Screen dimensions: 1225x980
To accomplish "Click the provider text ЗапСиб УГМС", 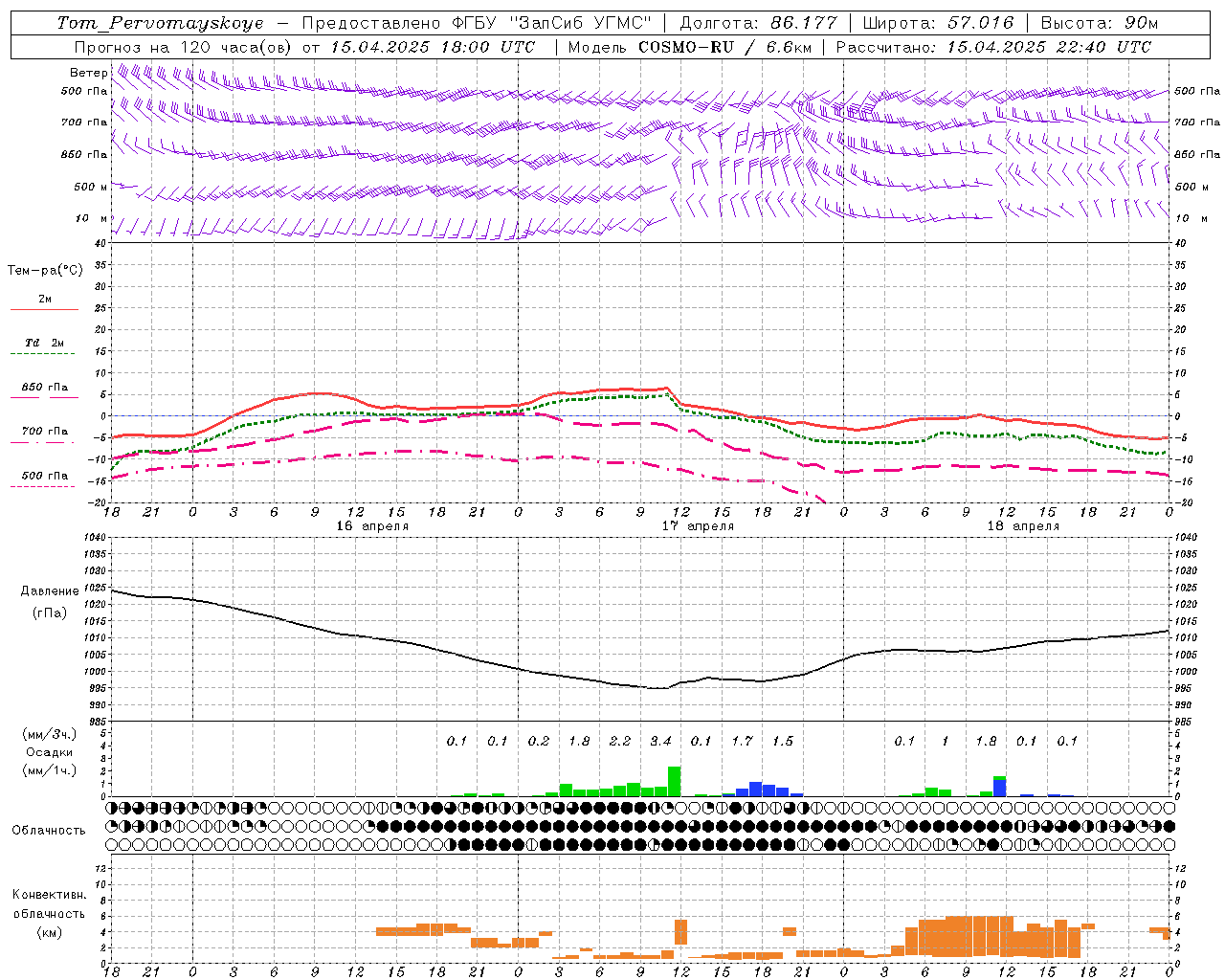I will [580, 23].
